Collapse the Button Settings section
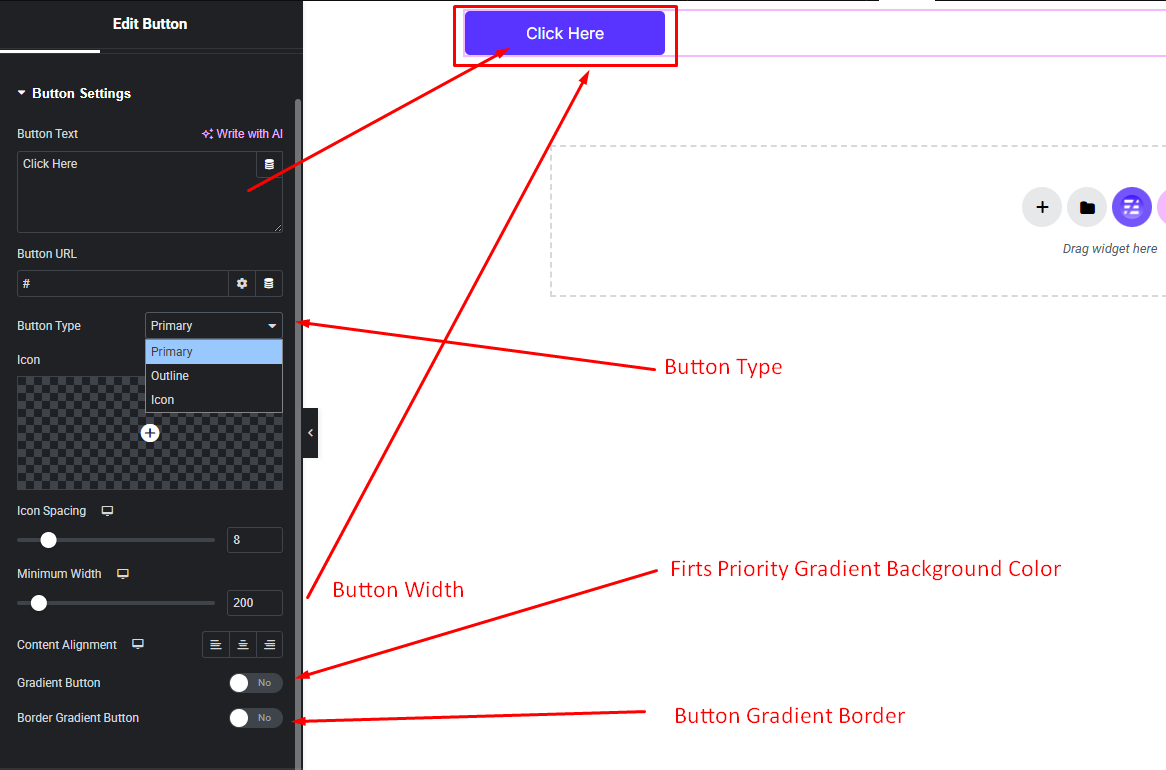 coord(74,93)
